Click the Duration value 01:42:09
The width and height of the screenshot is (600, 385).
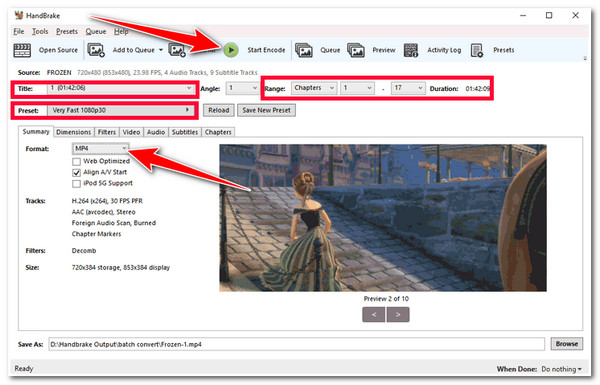(x=477, y=88)
